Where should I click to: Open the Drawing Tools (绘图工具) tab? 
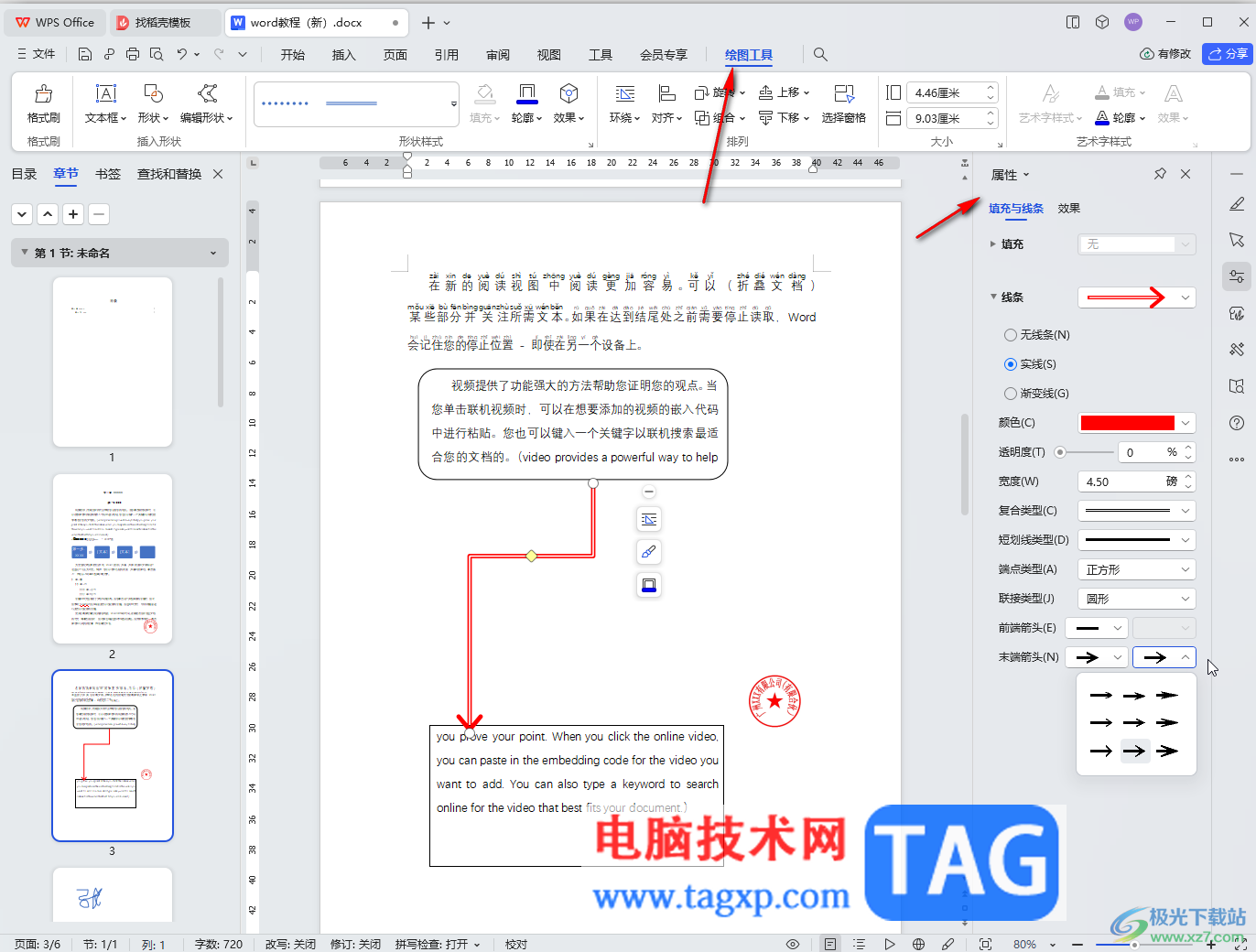749,55
